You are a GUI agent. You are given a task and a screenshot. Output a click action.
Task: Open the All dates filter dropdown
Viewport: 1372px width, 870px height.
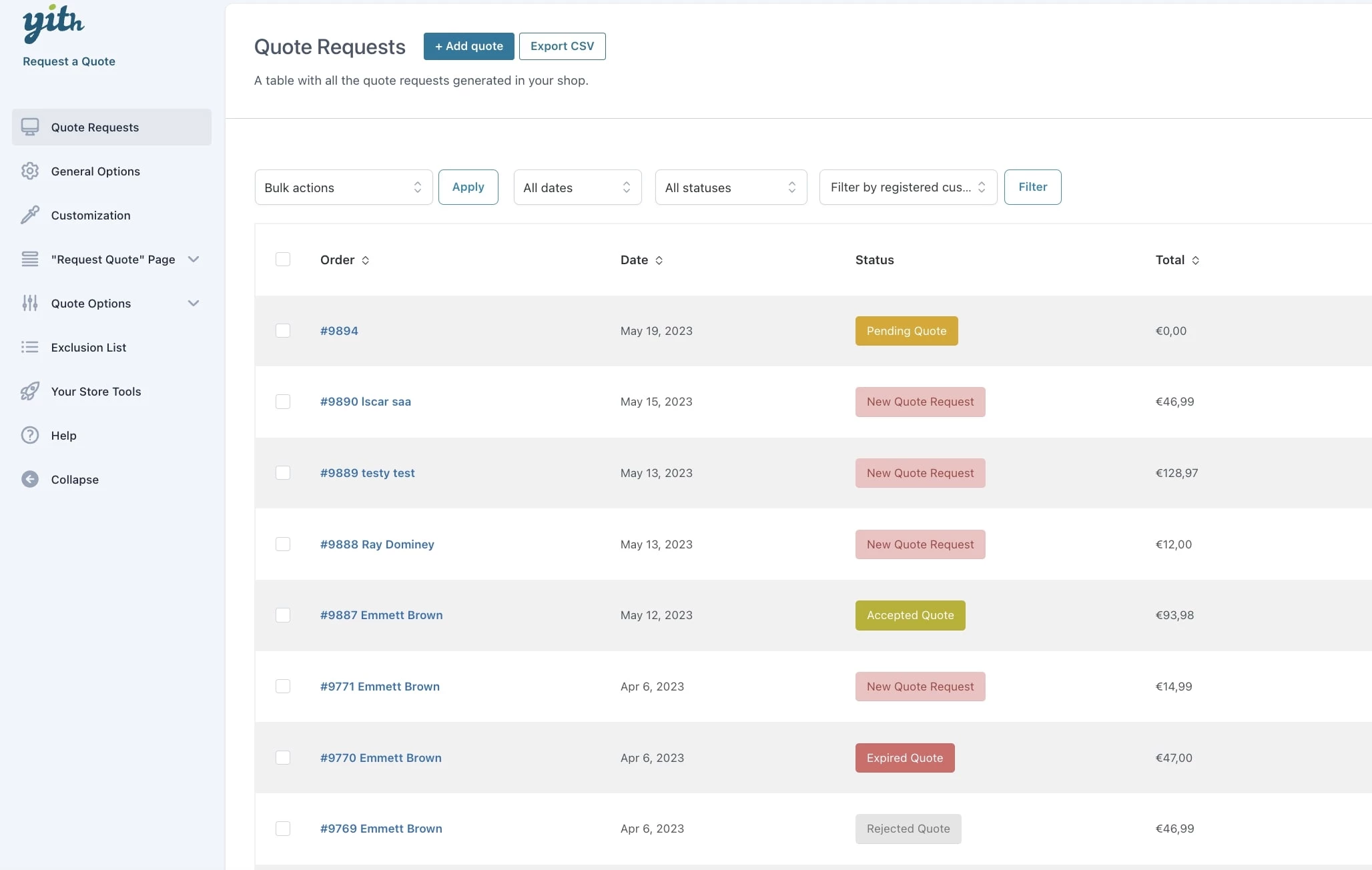[577, 187]
